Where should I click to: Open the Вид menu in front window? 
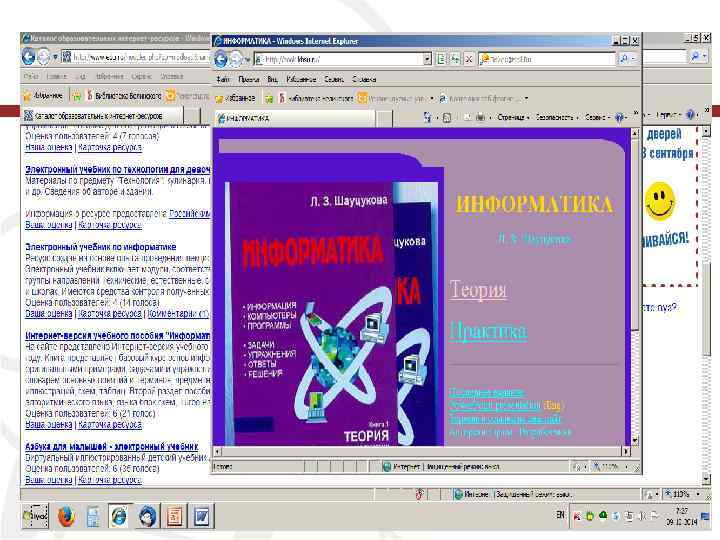pos(272,79)
